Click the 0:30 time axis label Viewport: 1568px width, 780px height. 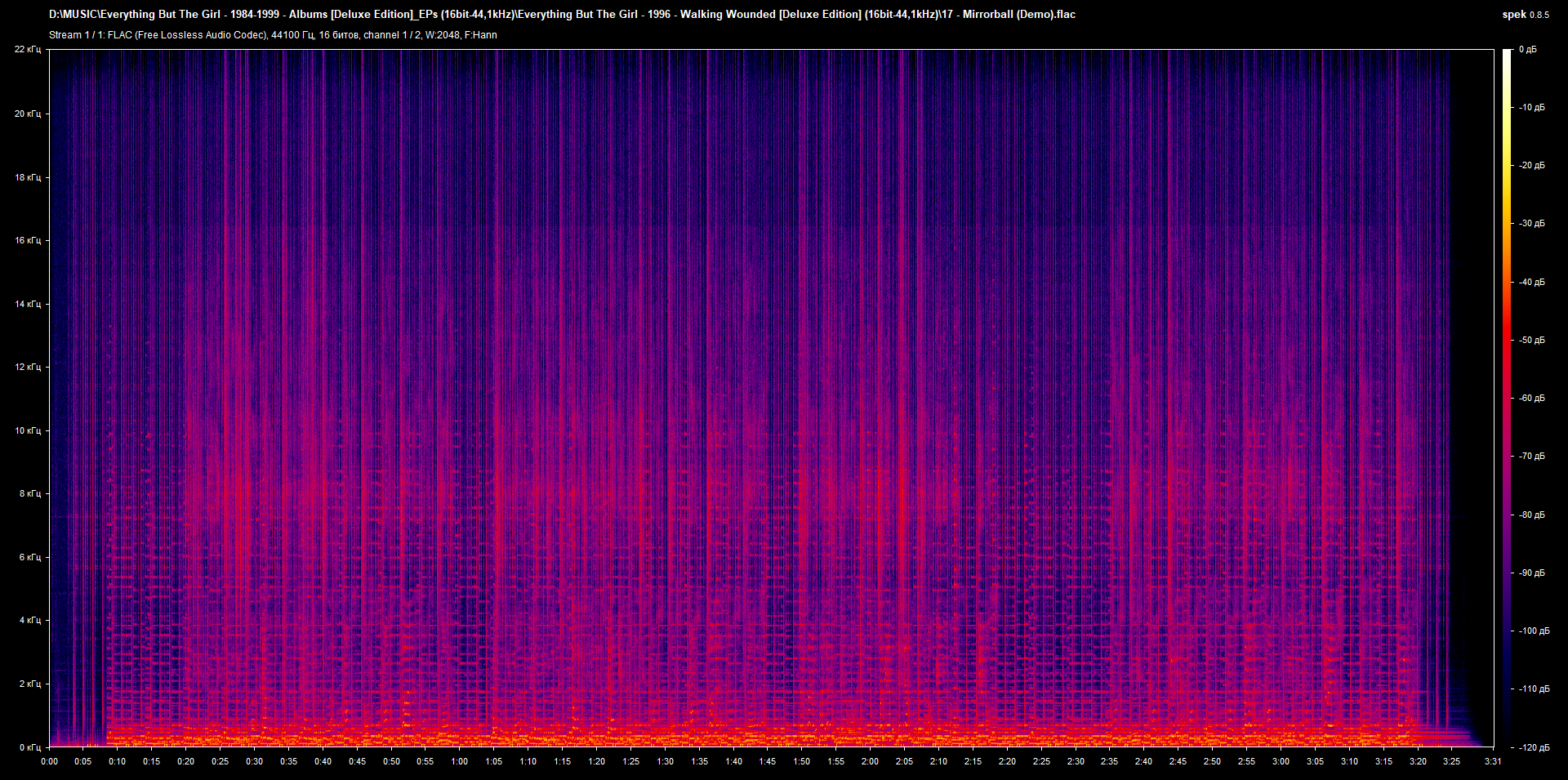[255, 762]
